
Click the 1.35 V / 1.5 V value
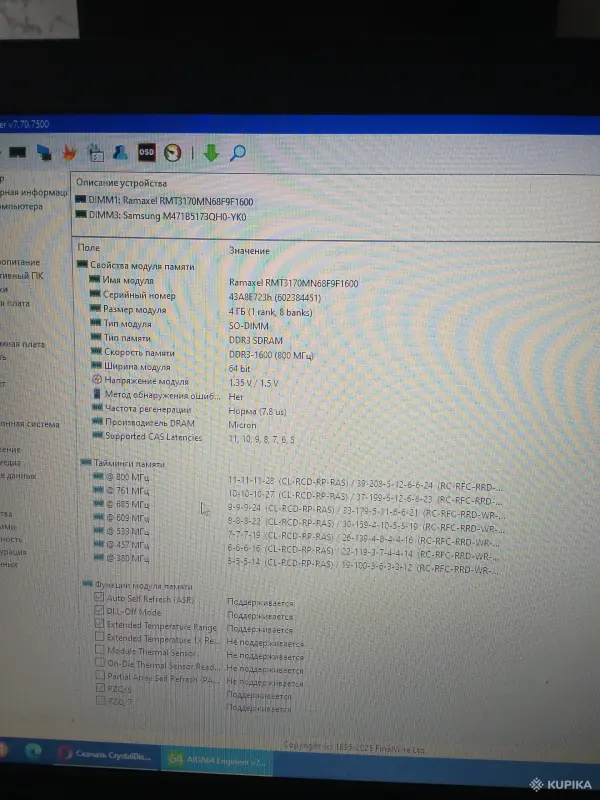pyautogui.click(x=253, y=383)
